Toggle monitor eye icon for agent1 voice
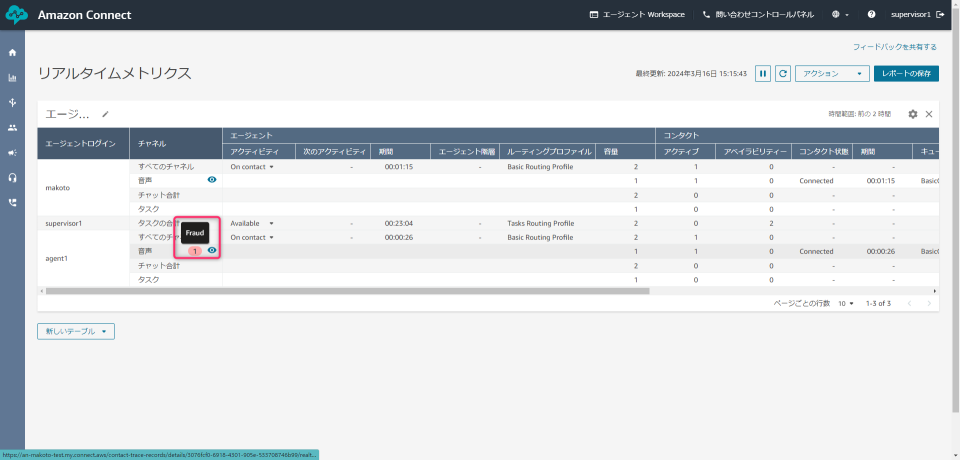Viewport: 960px width, 460px height. pyautogui.click(x=212, y=251)
